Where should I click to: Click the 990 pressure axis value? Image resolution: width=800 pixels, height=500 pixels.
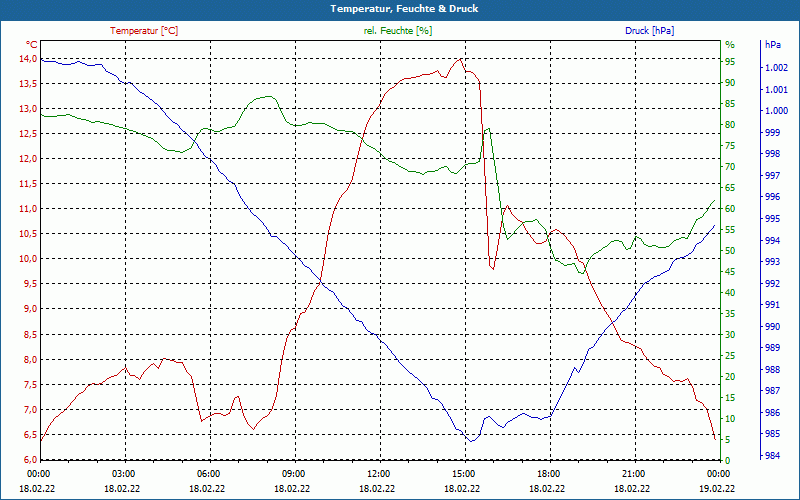(x=772, y=327)
